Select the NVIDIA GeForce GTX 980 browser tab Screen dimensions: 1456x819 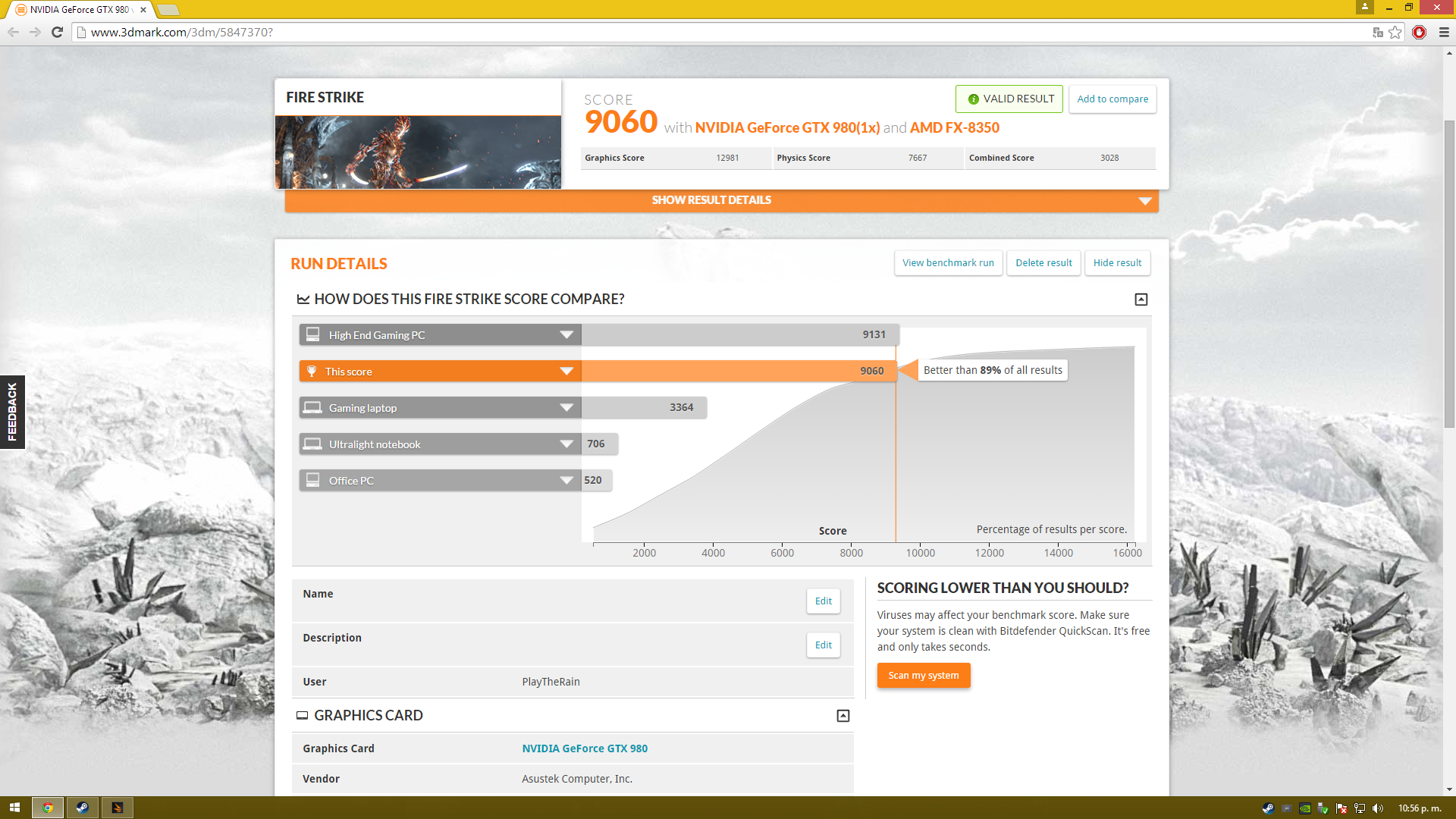80,10
